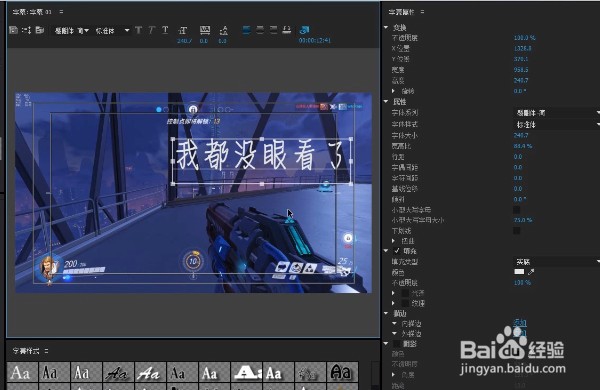Select Right align text icon

click(x=273, y=30)
